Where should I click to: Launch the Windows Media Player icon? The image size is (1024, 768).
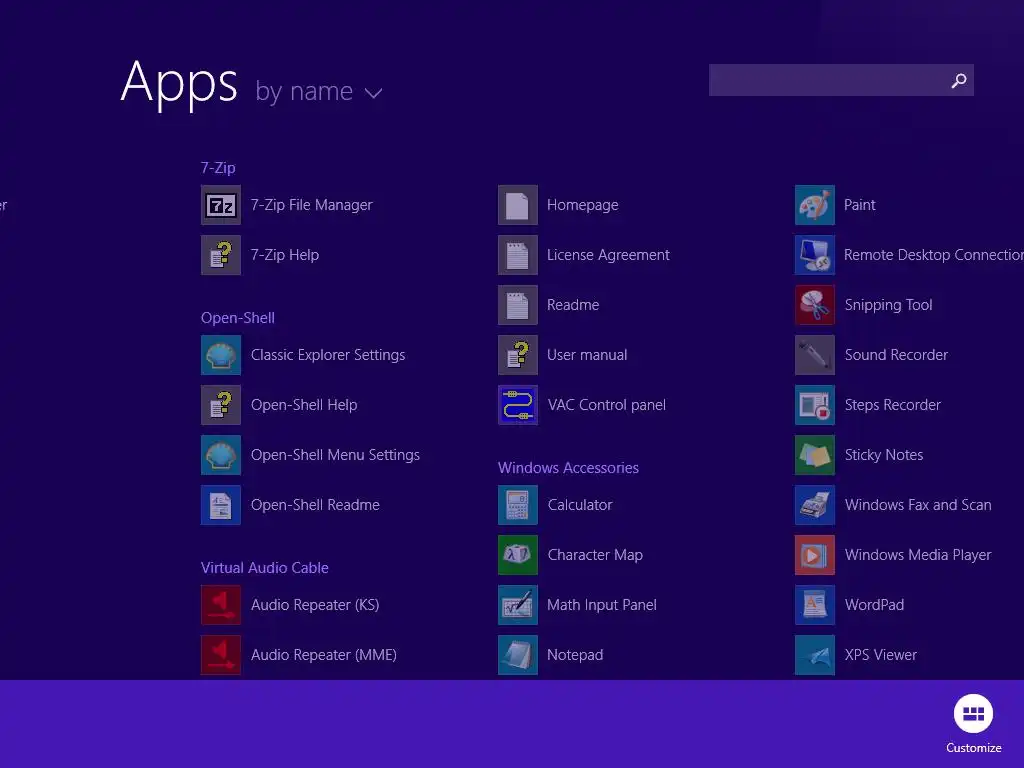[815, 555]
